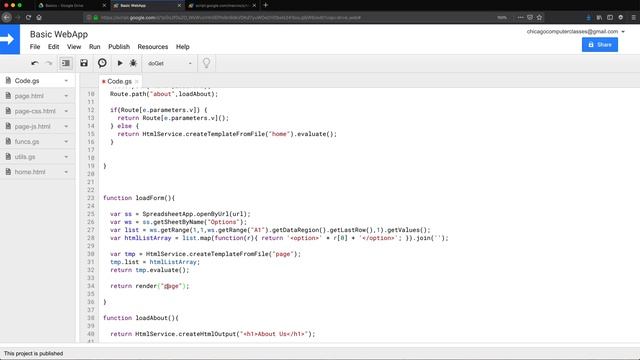The width and height of the screenshot is (640, 360).
Task: Debug the selected function with the bug icon
Action: [x=133, y=63]
